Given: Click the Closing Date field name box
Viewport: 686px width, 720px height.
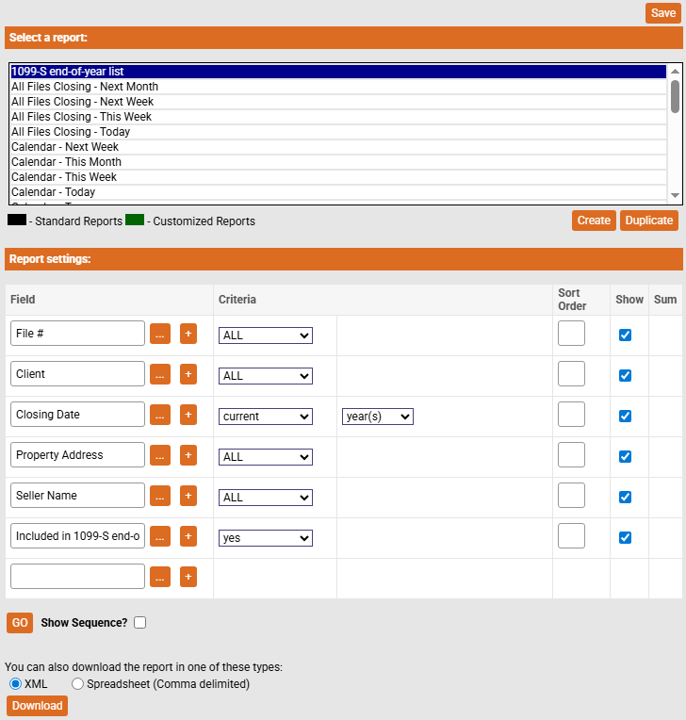Looking at the screenshot, I should pyautogui.click(x=78, y=414).
